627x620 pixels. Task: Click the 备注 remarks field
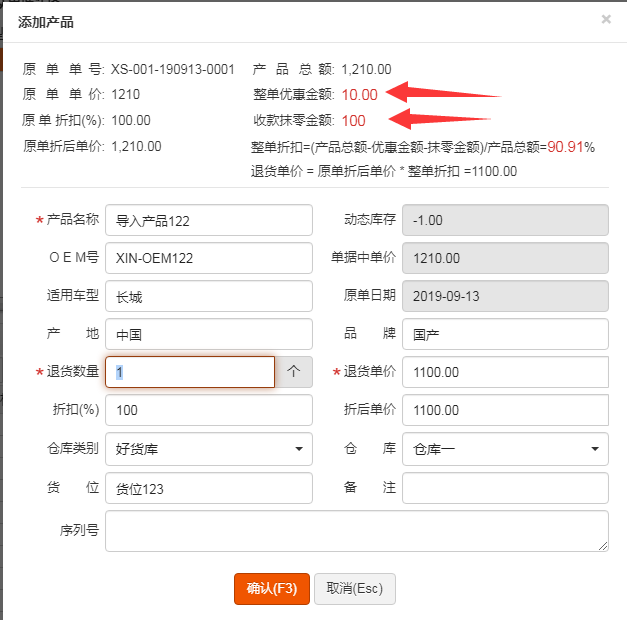[x=505, y=488]
